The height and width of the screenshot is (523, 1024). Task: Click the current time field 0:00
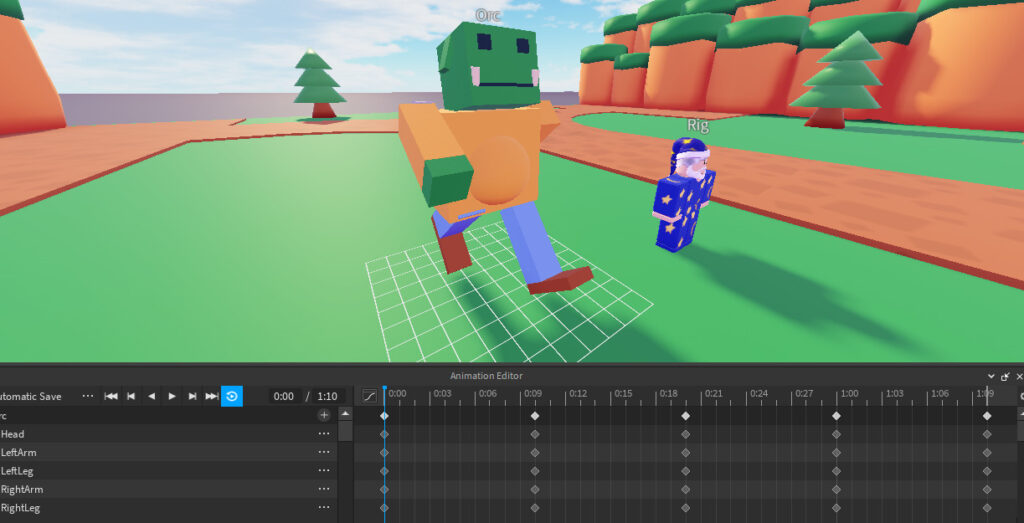coord(284,396)
